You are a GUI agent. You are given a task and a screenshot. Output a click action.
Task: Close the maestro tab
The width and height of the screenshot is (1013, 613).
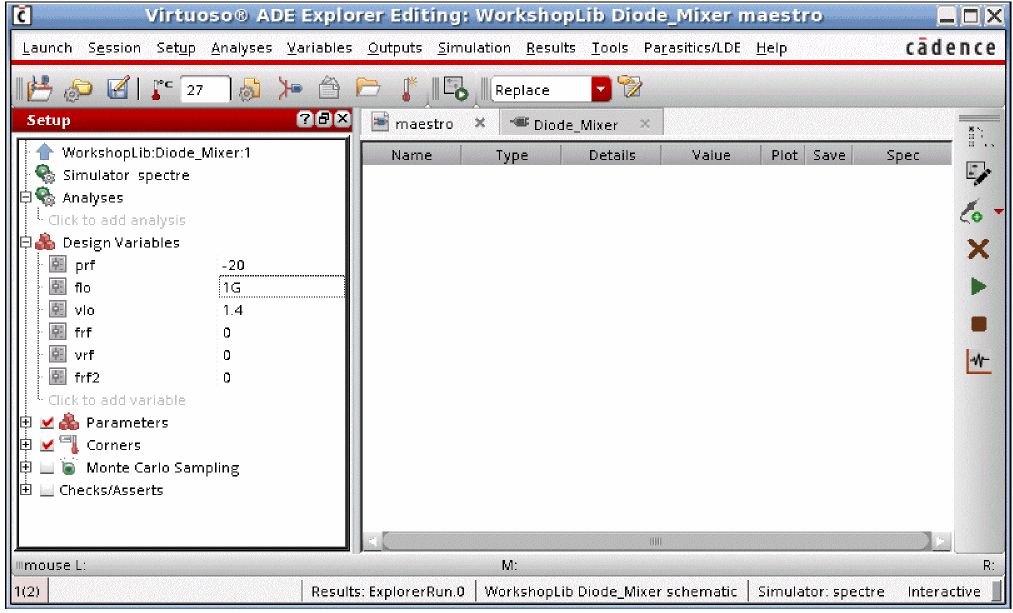pyautogui.click(x=479, y=123)
